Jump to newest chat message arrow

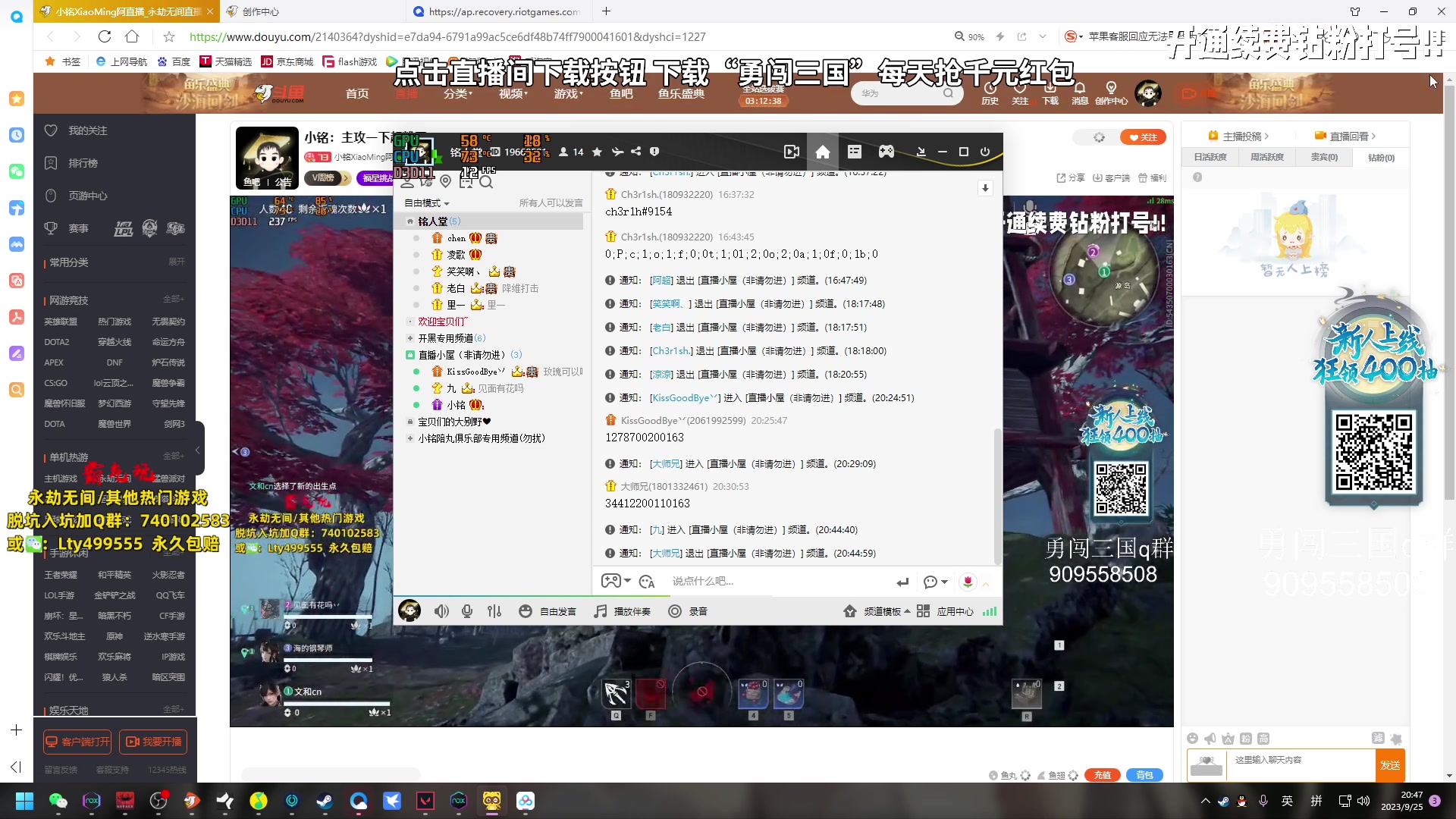pyautogui.click(x=985, y=188)
